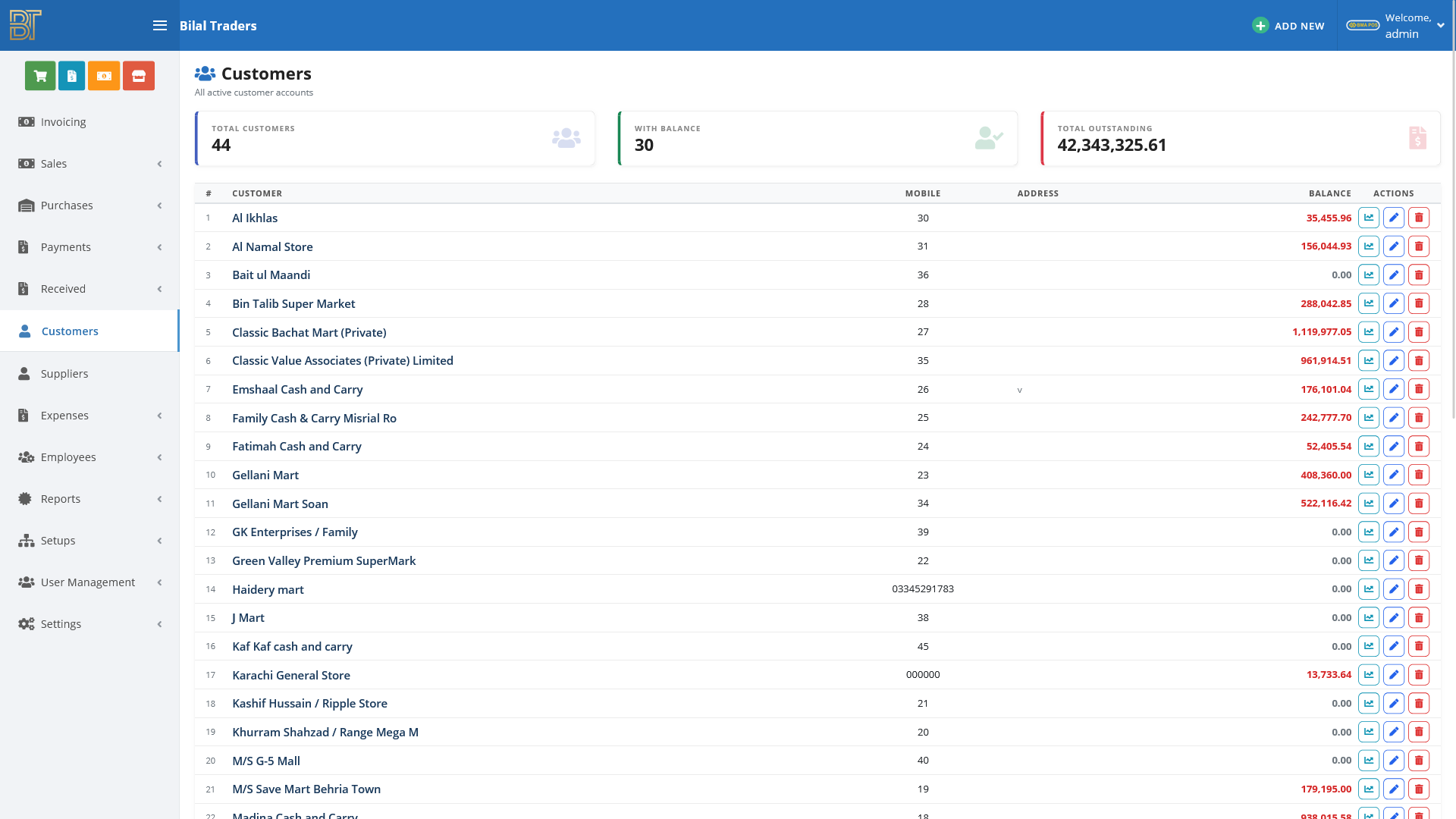Image resolution: width=1456 pixels, height=819 pixels.
Task: Click the MOBILE column header
Action: pyautogui.click(x=923, y=193)
